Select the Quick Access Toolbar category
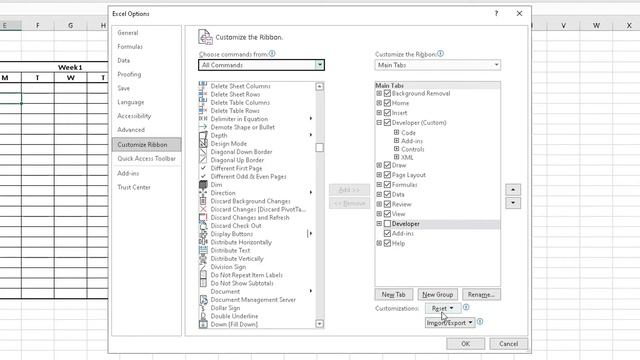 coord(146,158)
